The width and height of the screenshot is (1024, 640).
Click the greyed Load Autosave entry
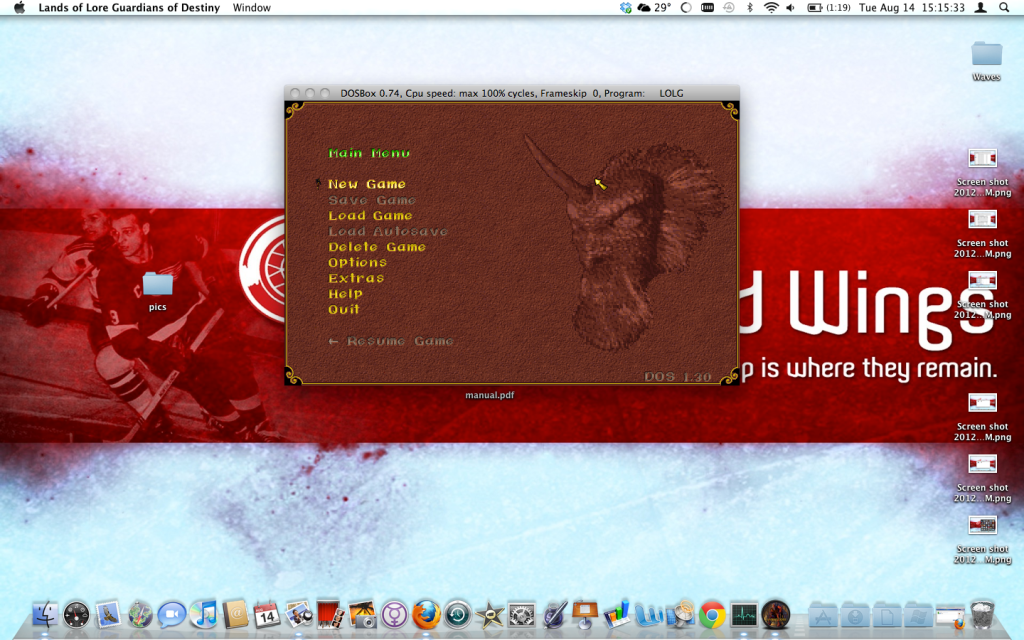[x=388, y=231]
